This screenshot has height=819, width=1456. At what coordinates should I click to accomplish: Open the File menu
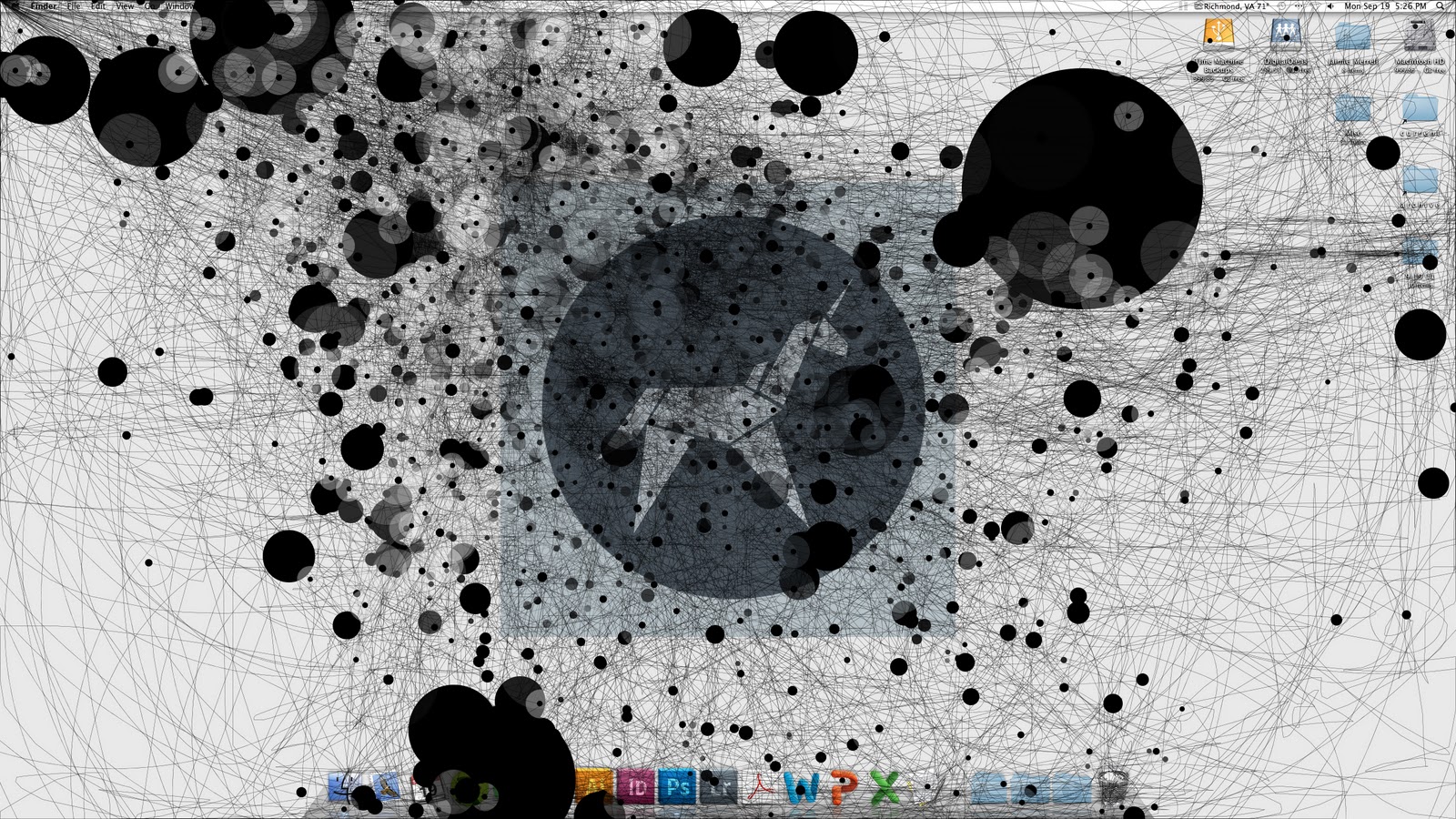(74, 5)
